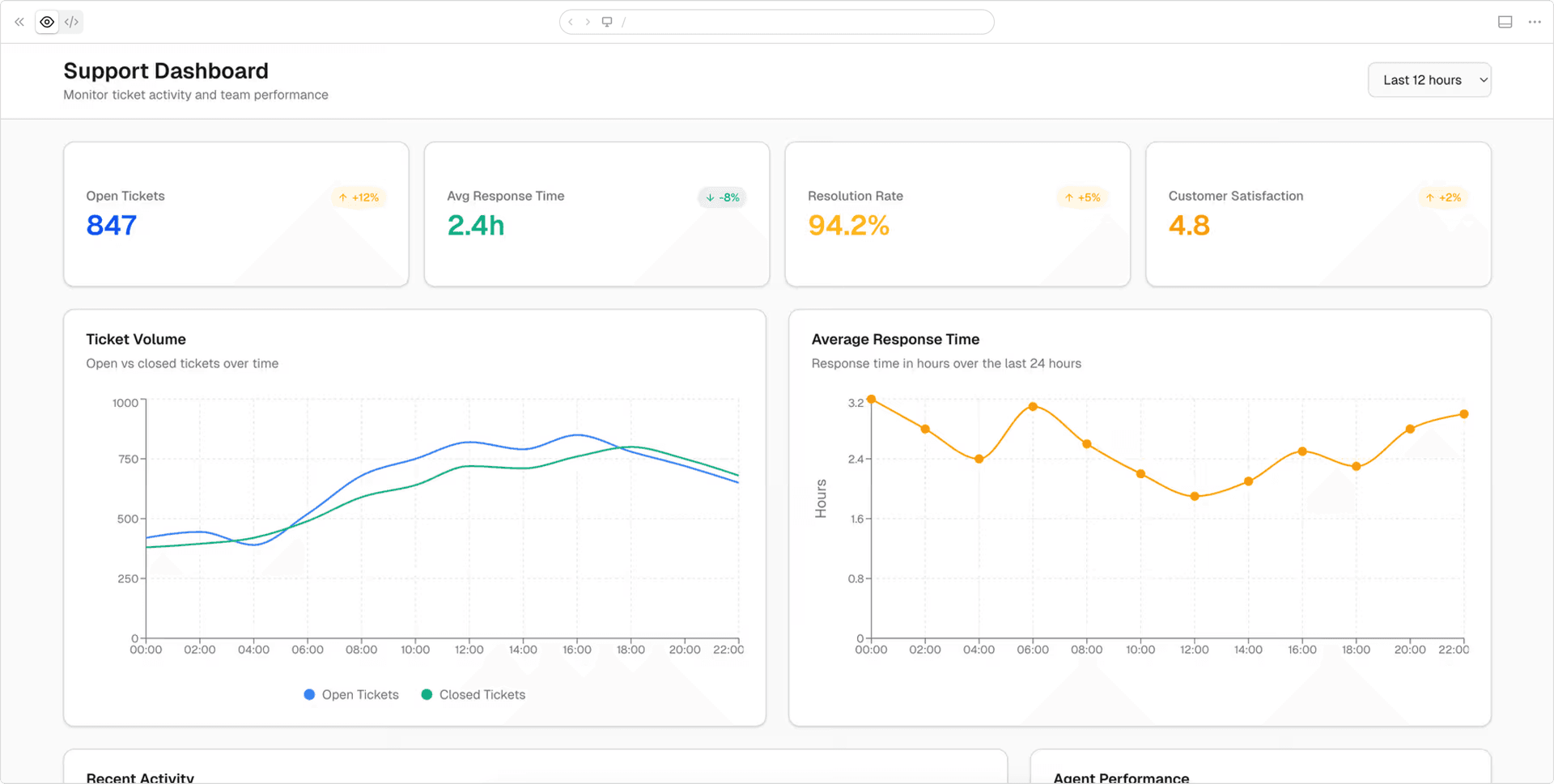The image size is (1554, 784).
Task: Select the Open Tickets 847 card
Action: [236, 214]
